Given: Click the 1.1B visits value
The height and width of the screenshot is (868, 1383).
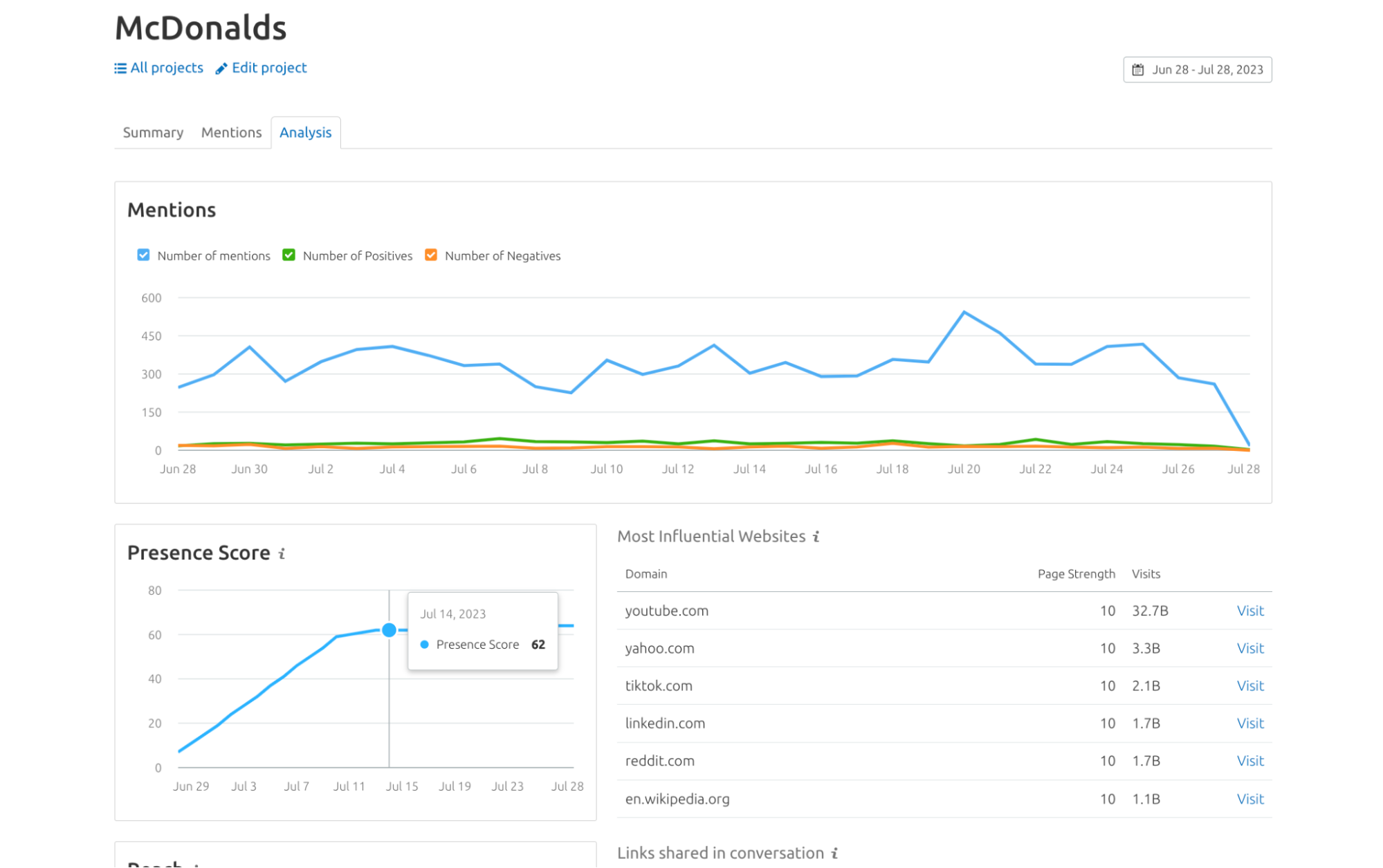Looking at the screenshot, I should 1146,800.
